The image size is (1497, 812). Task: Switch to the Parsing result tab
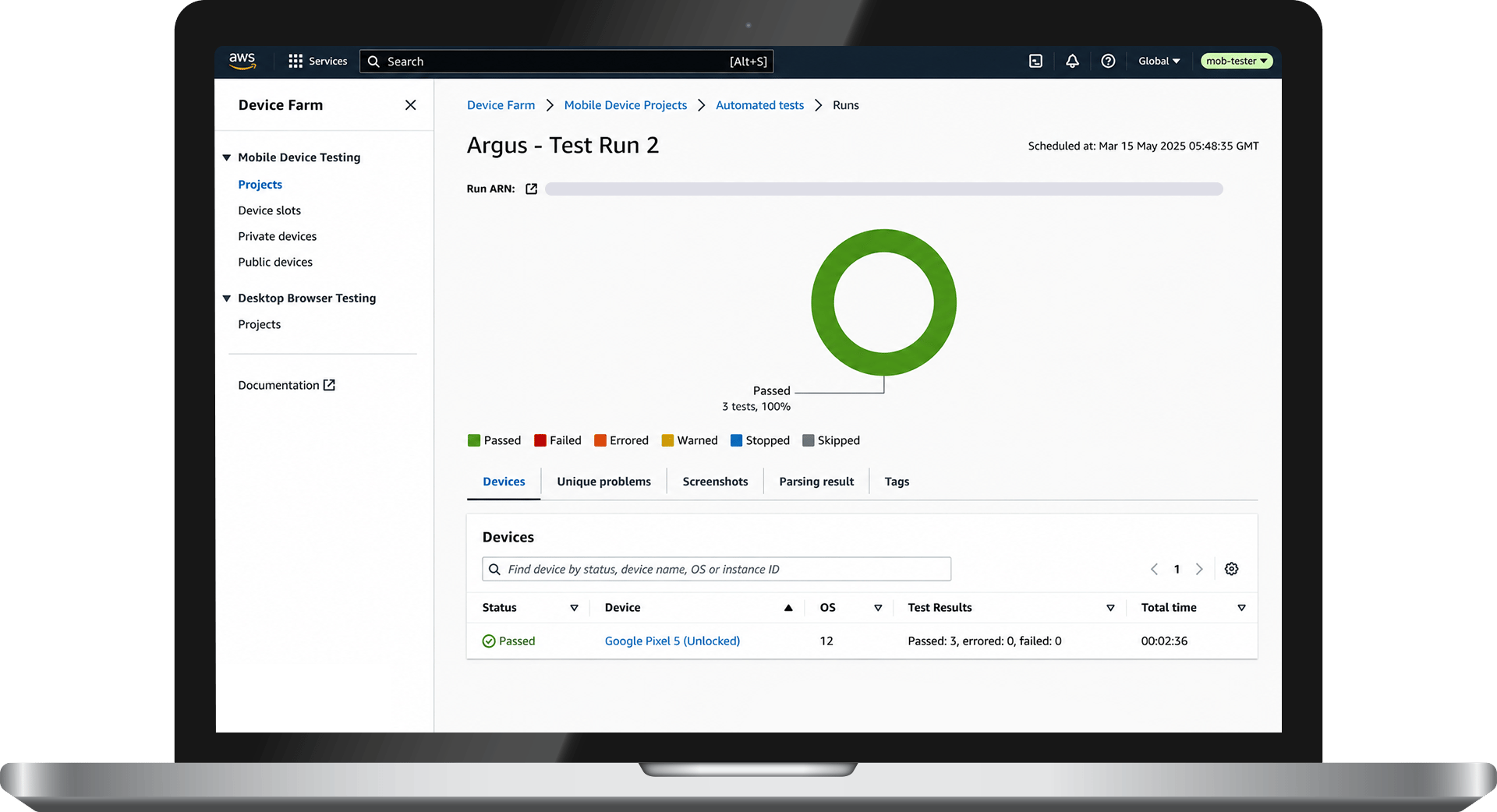pos(816,482)
